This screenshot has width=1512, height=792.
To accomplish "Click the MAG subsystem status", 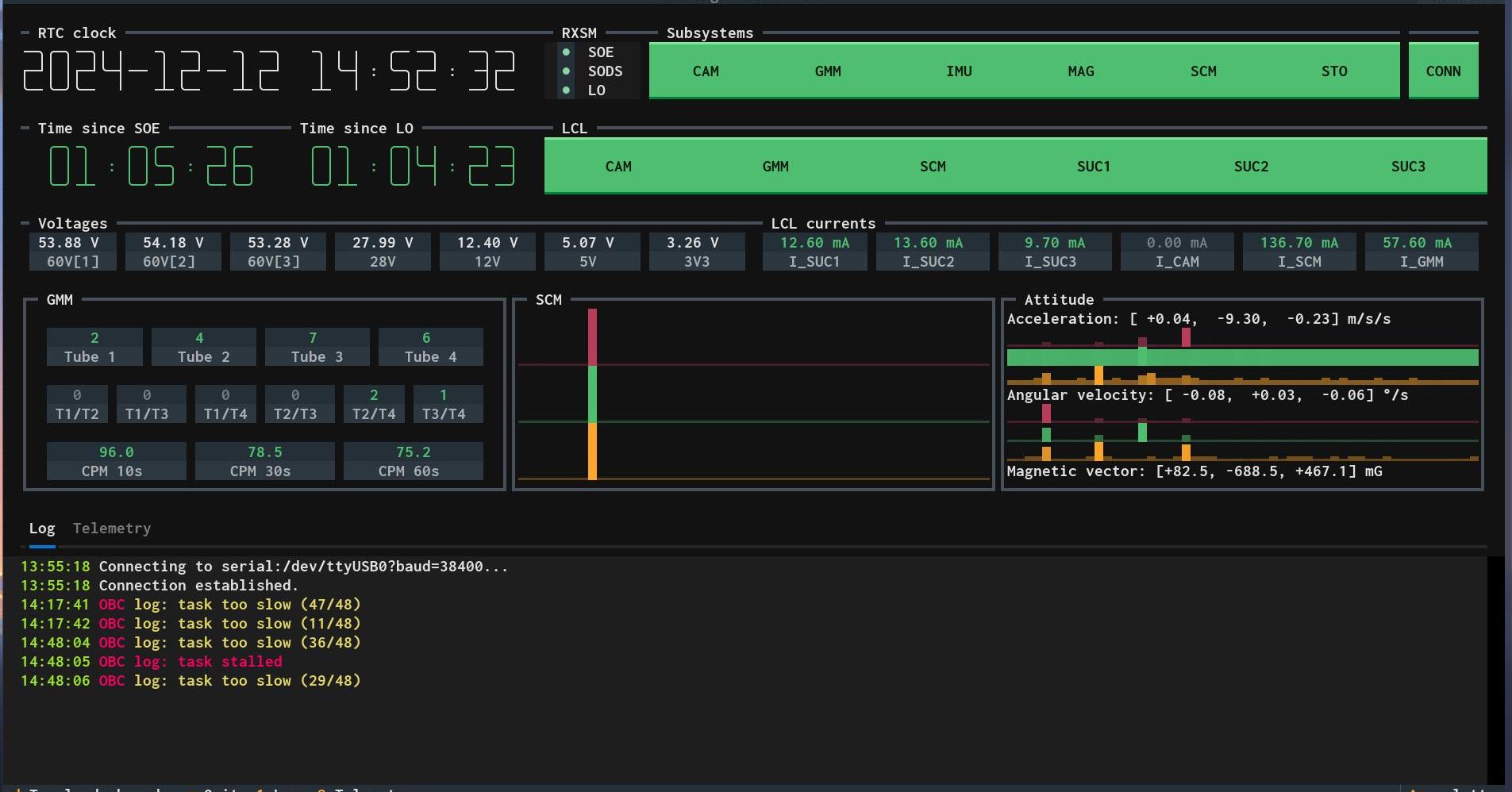I will [x=1081, y=71].
